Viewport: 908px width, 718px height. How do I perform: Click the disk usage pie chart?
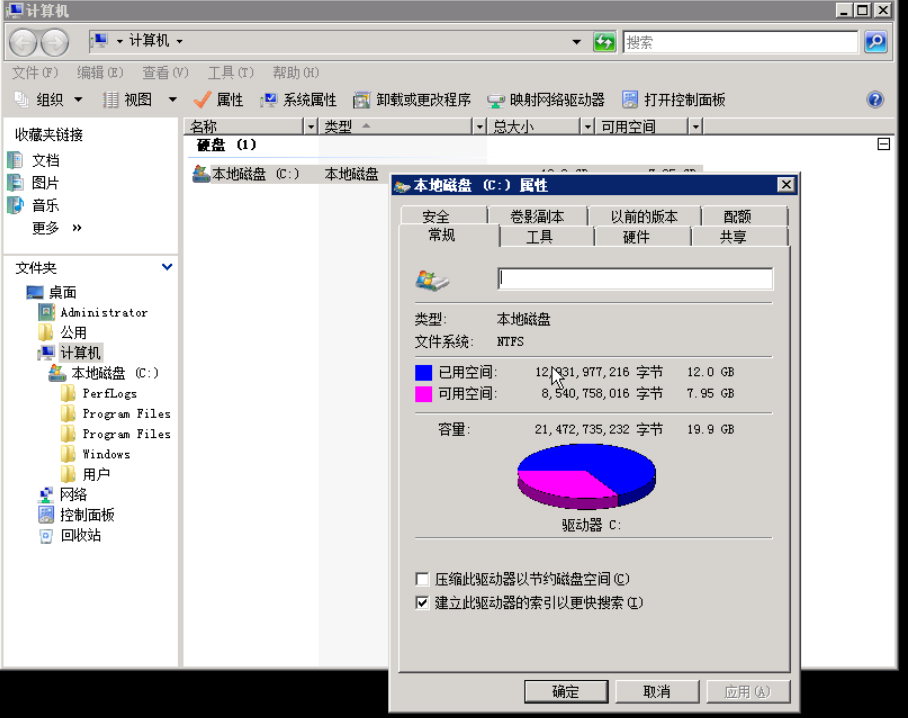[x=586, y=477]
